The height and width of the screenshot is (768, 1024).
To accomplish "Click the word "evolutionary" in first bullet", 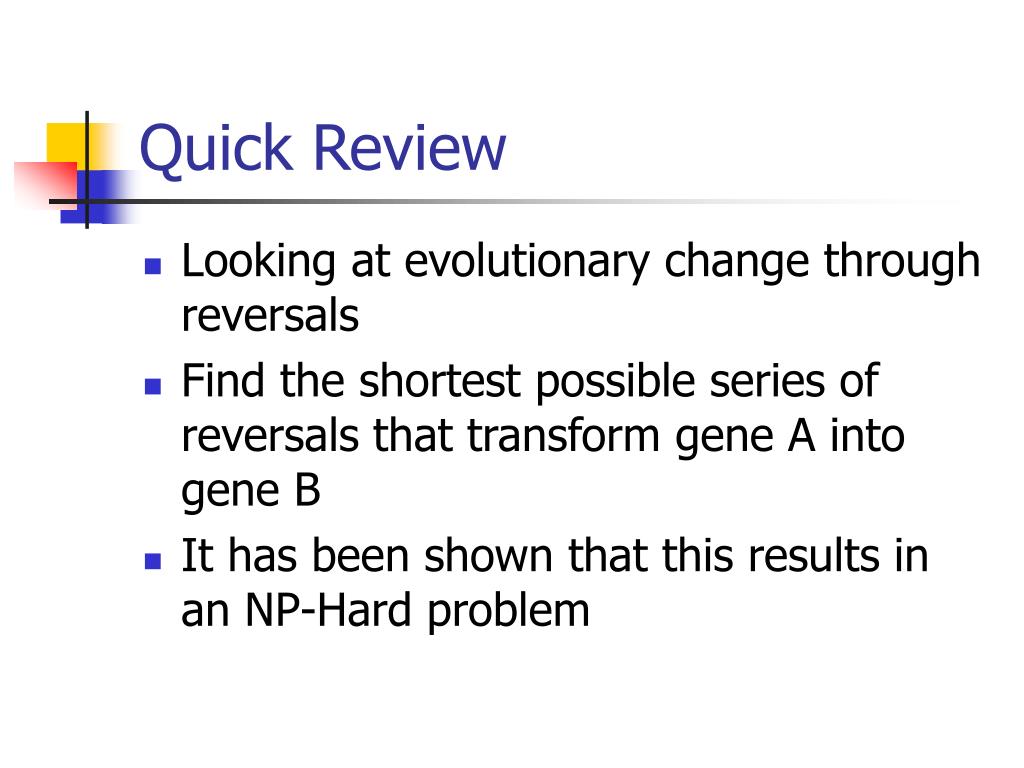I will pyautogui.click(x=527, y=263).
